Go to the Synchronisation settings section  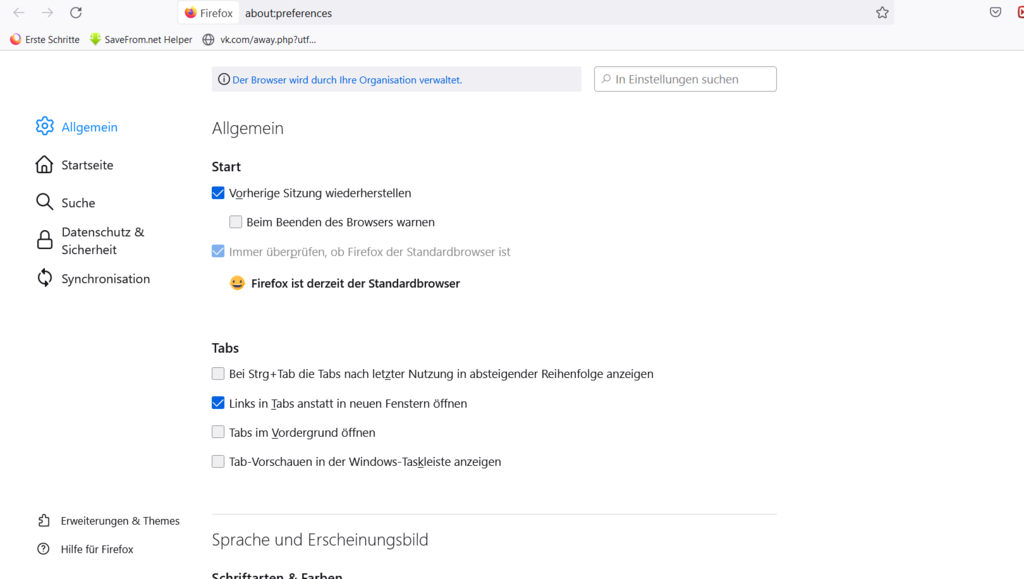[105, 279]
